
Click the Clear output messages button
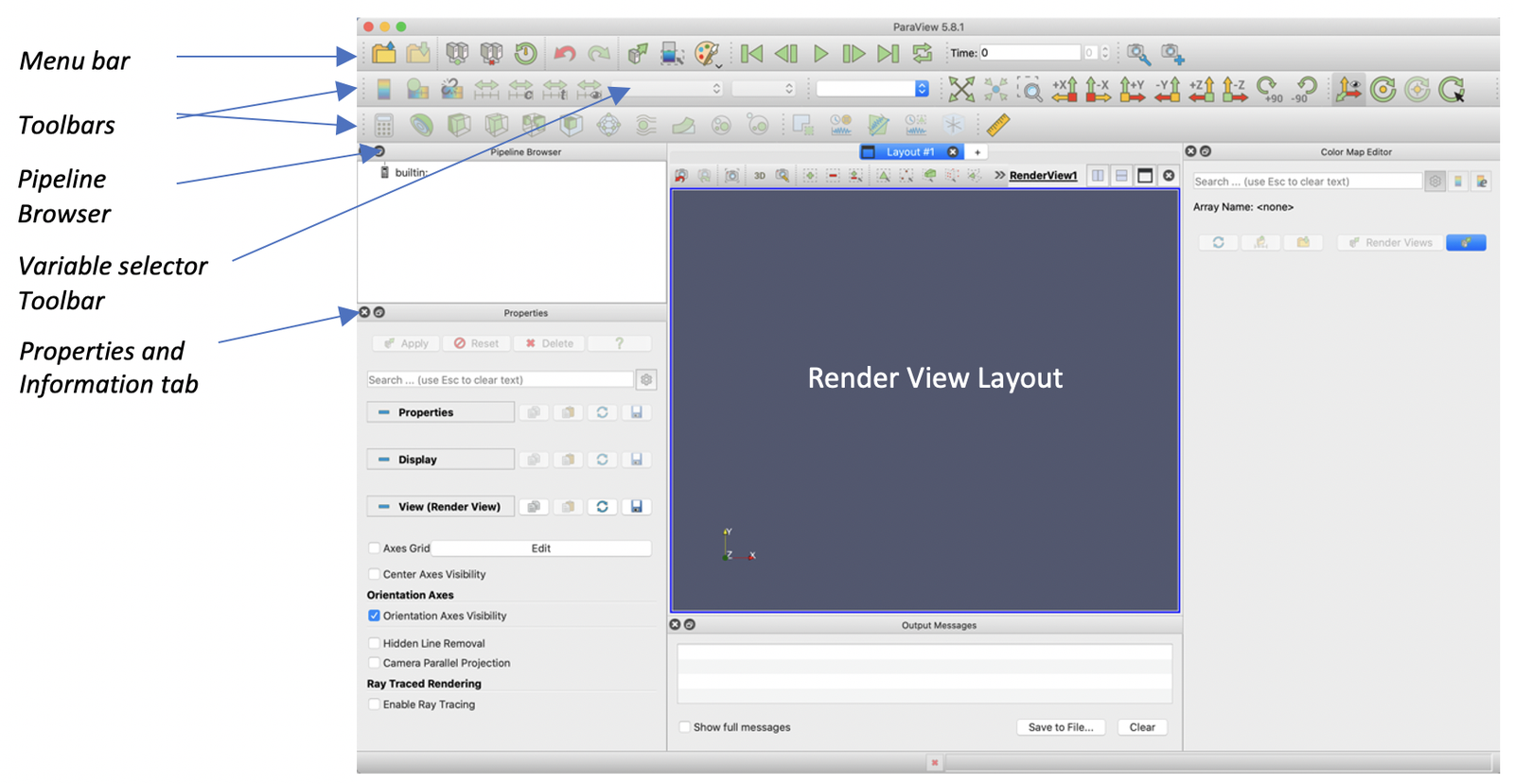pos(1141,727)
